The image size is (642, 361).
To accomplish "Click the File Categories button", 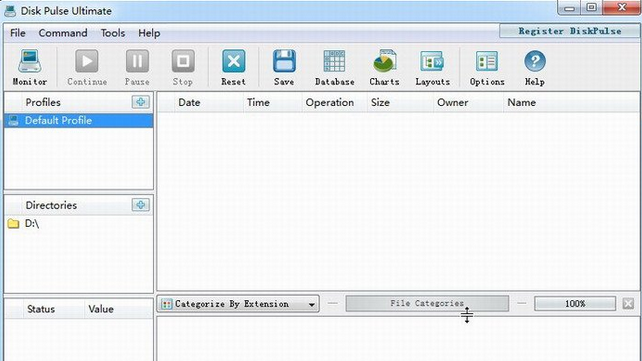I will 427,303.
